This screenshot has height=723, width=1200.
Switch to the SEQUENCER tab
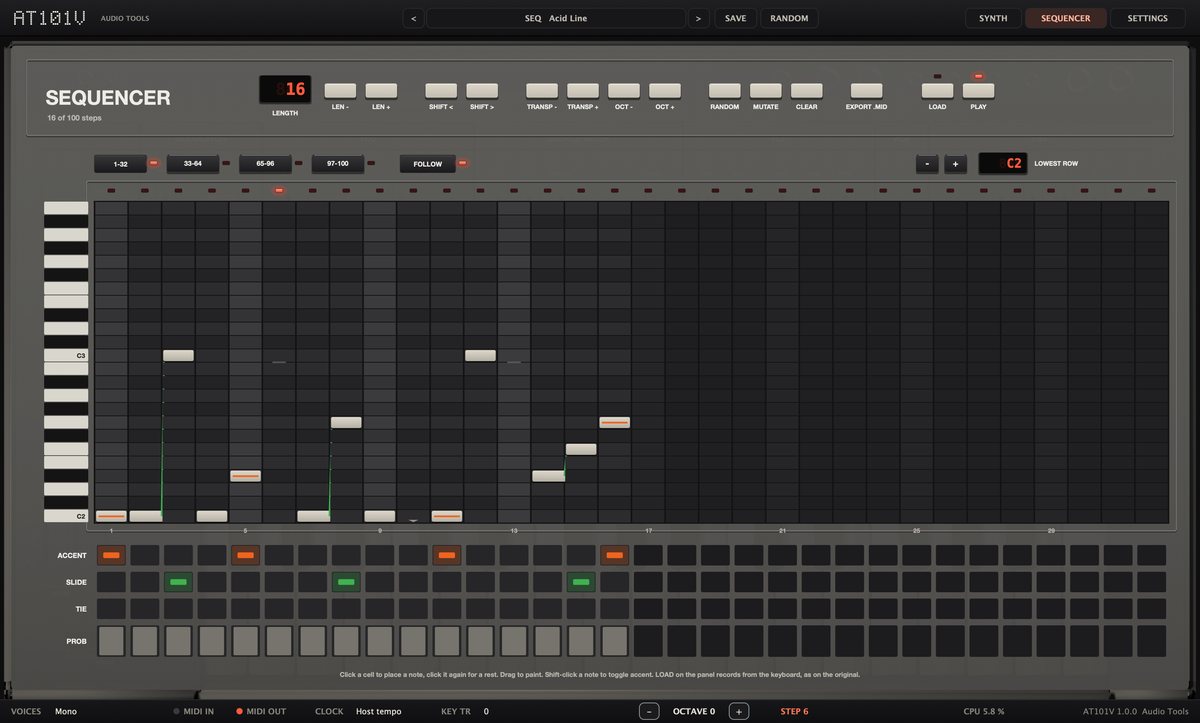1066,18
